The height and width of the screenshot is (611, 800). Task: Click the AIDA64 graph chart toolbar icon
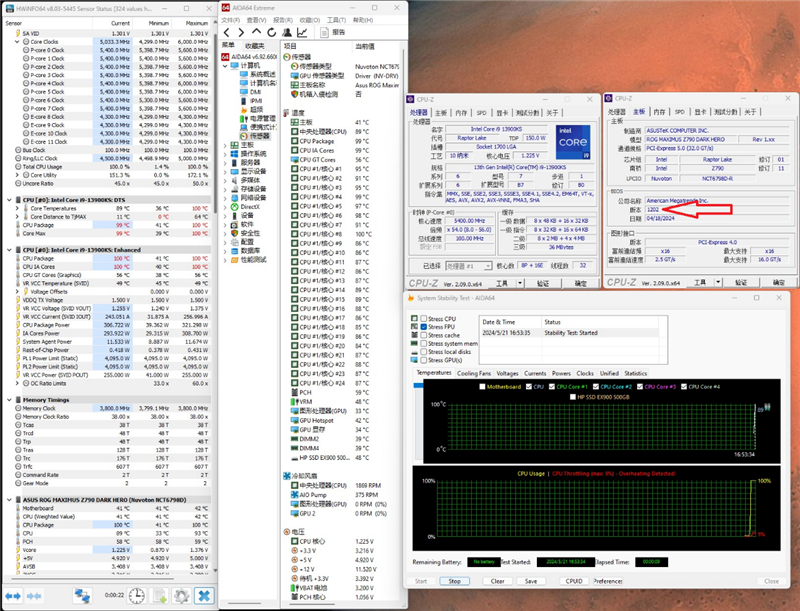coord(300,32)
